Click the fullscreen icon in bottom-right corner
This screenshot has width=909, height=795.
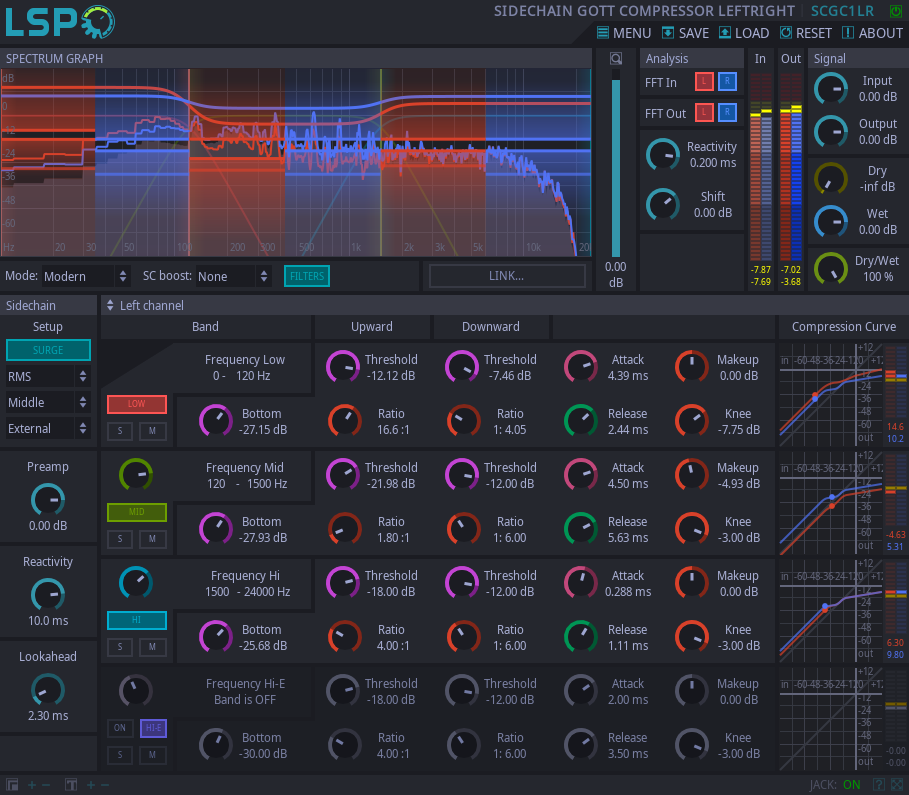pos(896,785)
